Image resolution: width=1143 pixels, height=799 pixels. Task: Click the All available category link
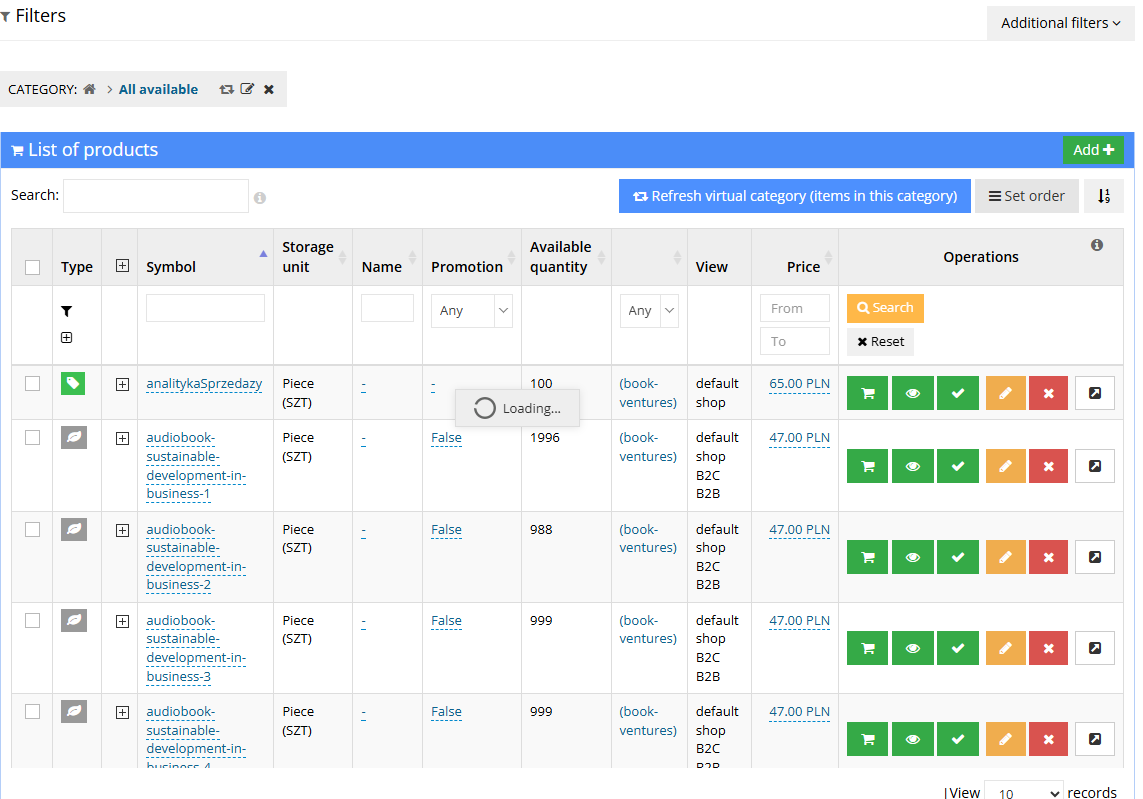click(x=158, y=89)
